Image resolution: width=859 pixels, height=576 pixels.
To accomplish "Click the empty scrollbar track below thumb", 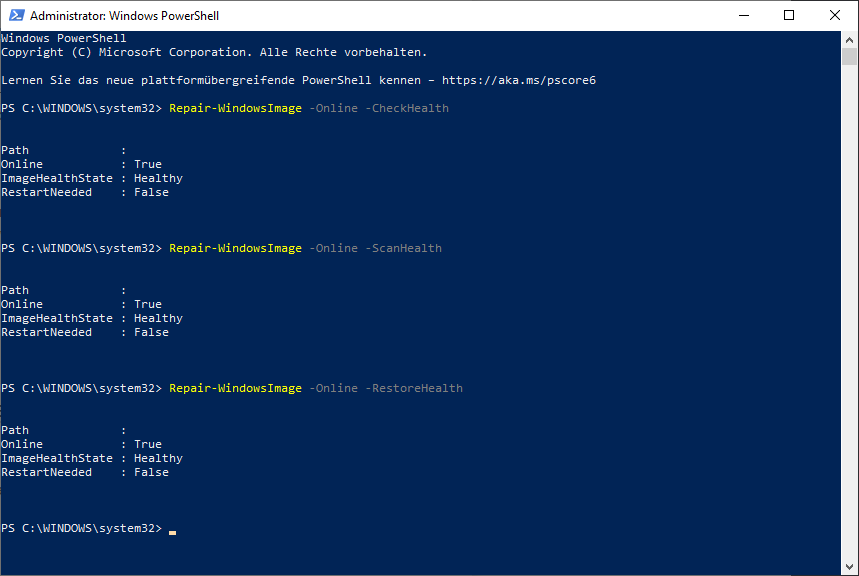I will click(x=849, y=312).
